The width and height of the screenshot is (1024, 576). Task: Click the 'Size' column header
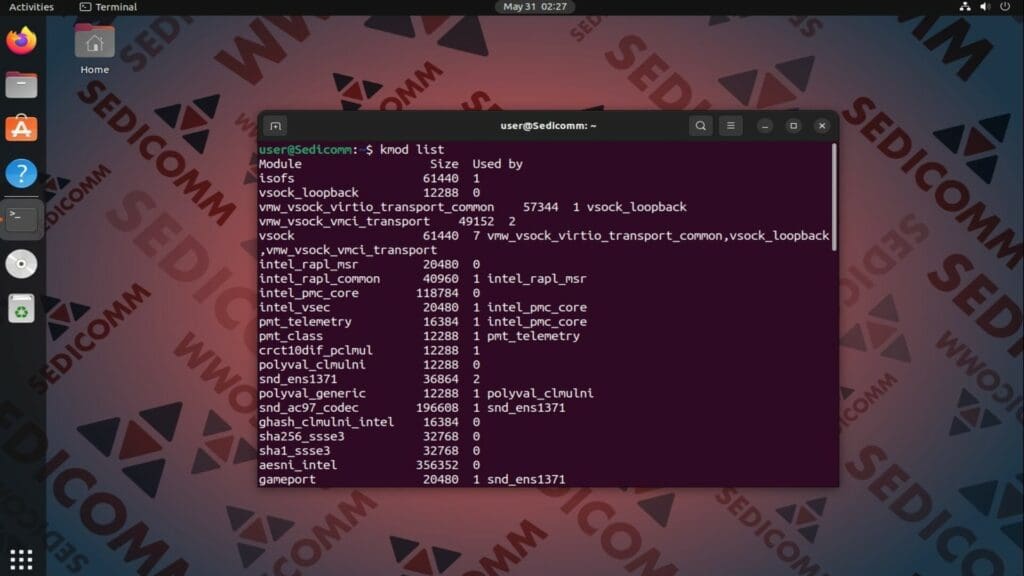444,164
